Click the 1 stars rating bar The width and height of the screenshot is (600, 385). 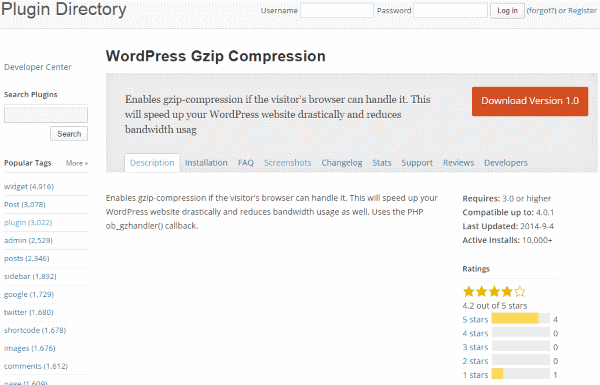coord(521,374)
